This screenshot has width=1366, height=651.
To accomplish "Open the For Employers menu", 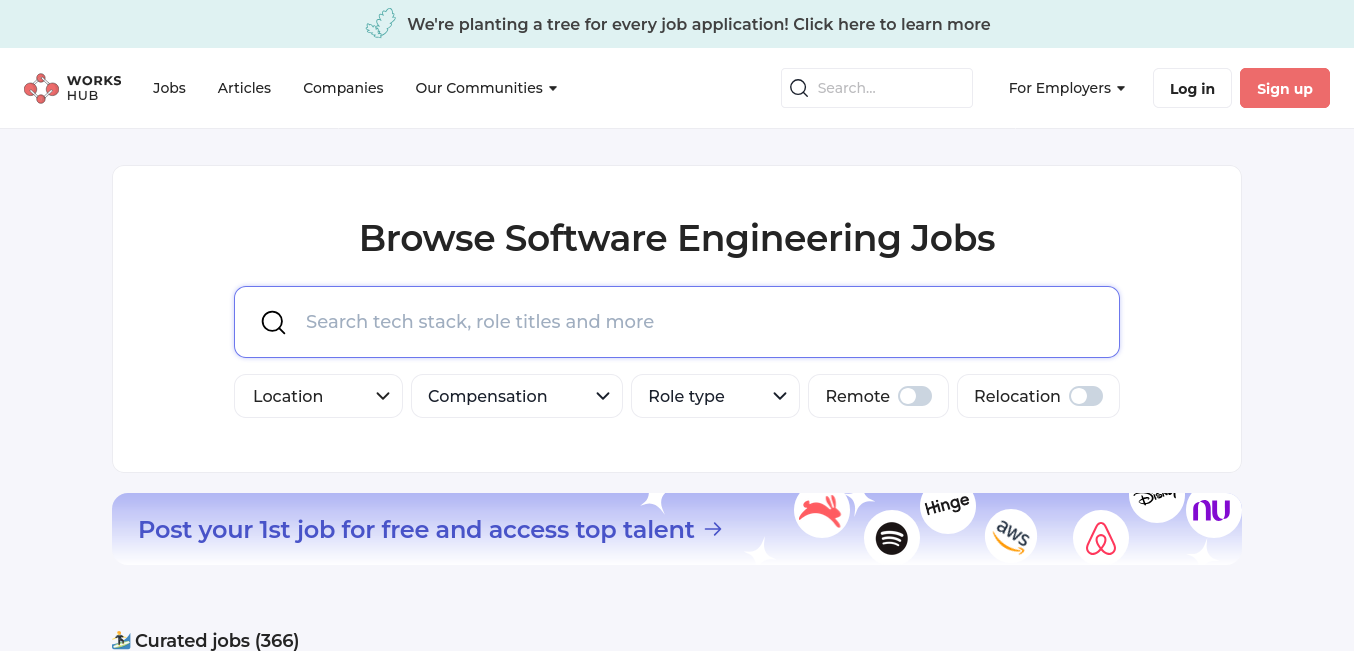I will click(x=1067, y=88).
